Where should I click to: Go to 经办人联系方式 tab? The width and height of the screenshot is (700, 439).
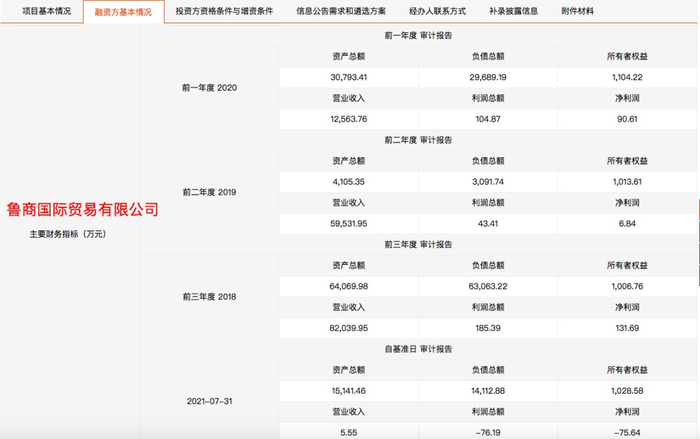[x=438, y=11]
